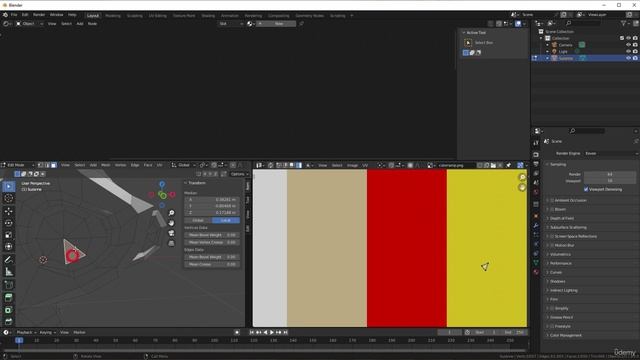The height and width of the screenshot is (360, 640).
Task: Select the Inset Faces tool
Action: (x=9, y=310)
